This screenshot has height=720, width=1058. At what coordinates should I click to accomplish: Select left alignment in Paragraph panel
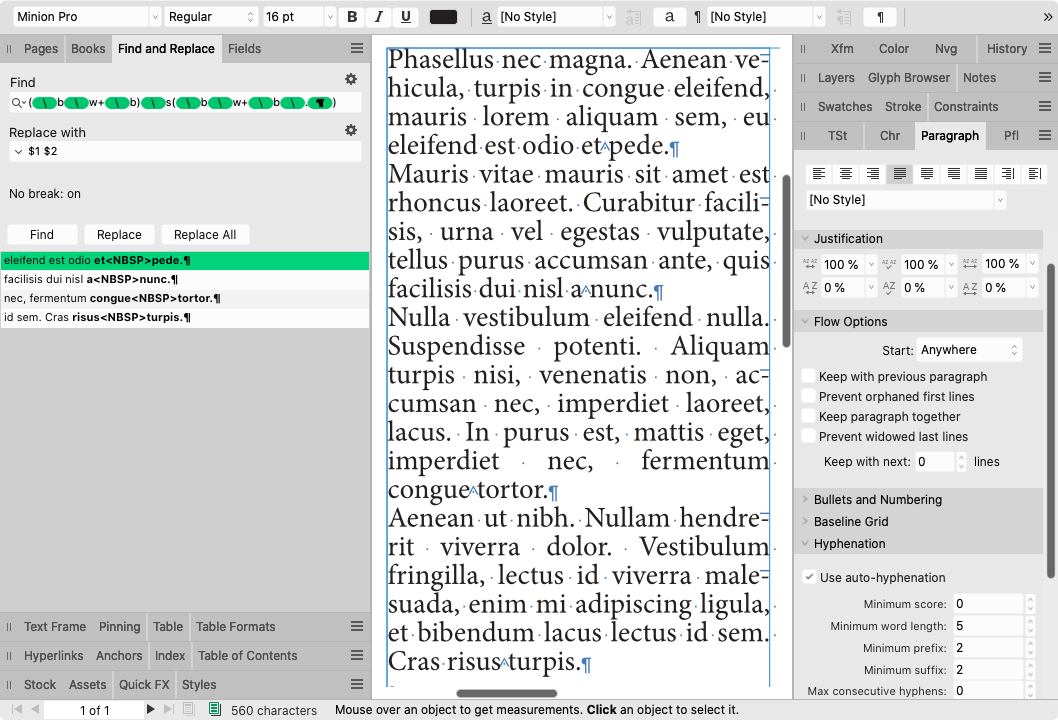(x=819, y=173)
